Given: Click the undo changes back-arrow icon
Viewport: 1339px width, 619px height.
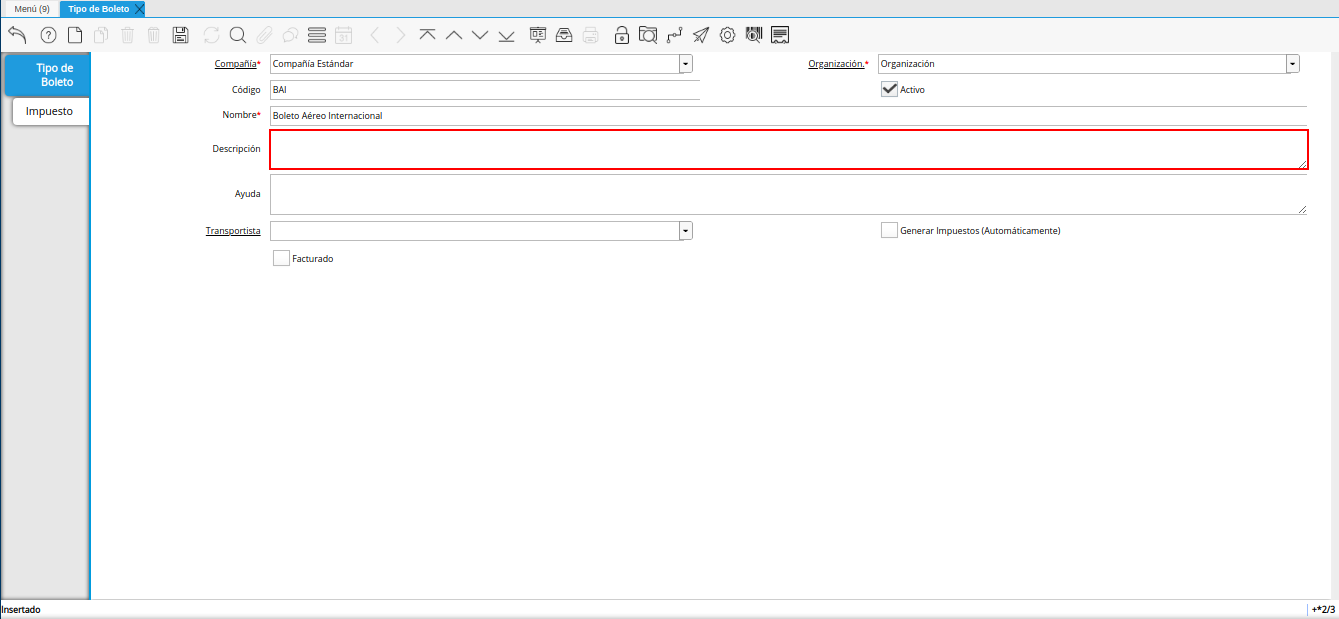Looking at the screenshot, I should coord(17,35).
